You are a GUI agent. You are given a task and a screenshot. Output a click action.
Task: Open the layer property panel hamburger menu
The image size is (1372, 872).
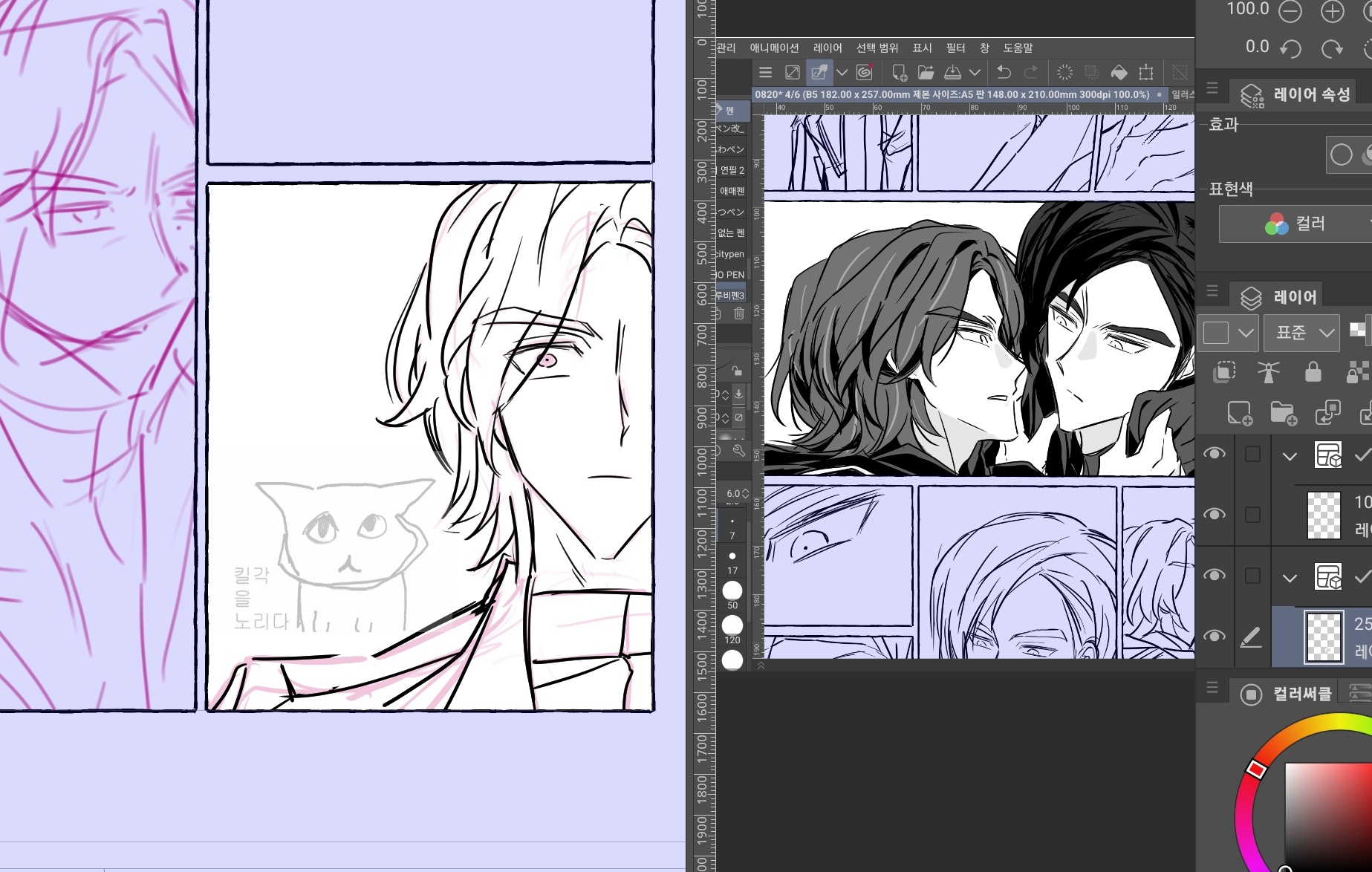click(1212, 88)
